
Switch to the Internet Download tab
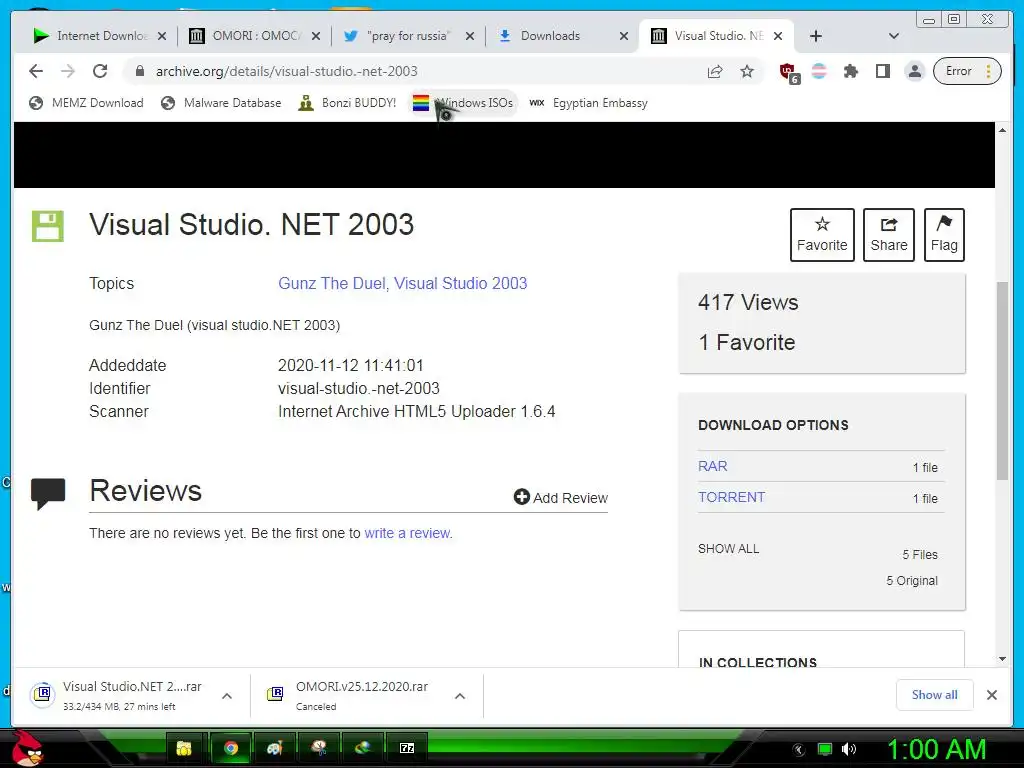100,36
